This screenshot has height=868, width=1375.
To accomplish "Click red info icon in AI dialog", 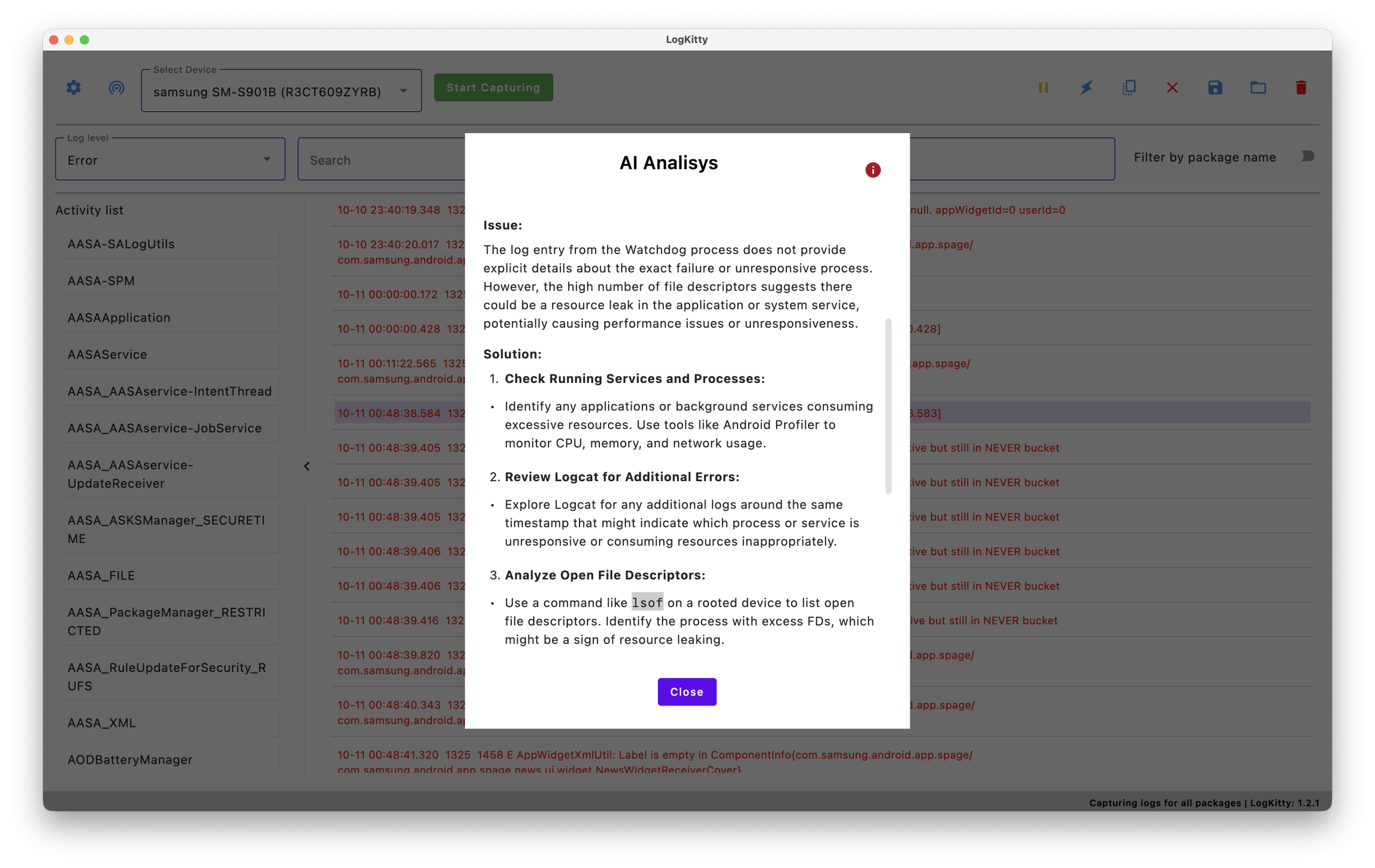I will coord(872,170).
